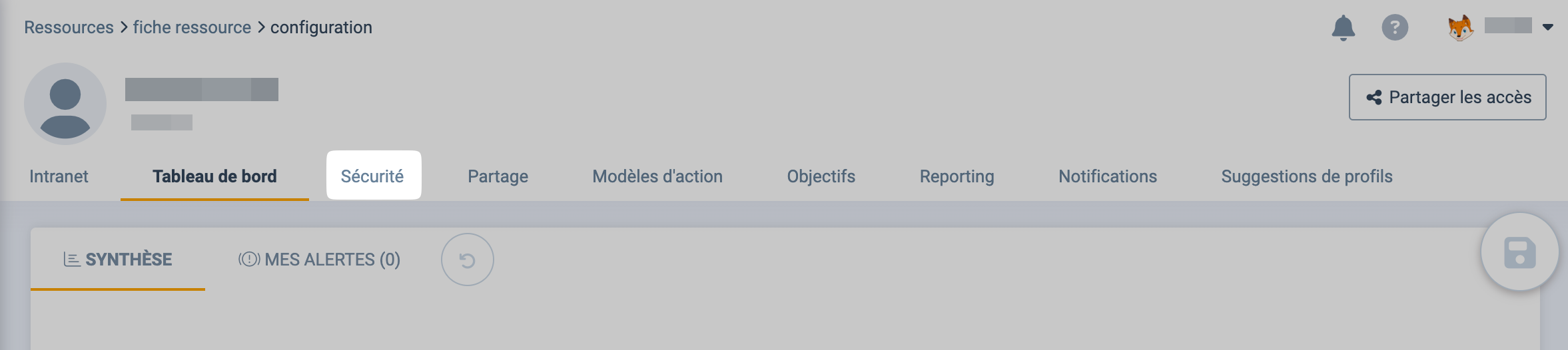The height and width of the screenshot is (350, 1568).
Task: Open the Modèles d'action tab
Action: tap(657, 176)
